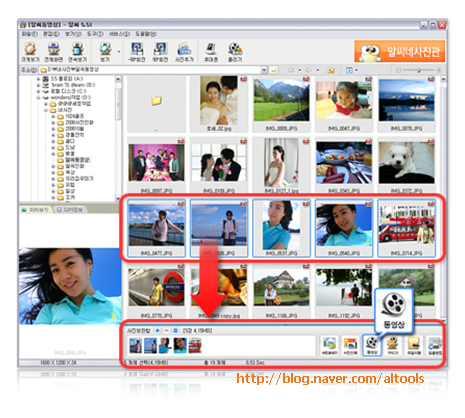Click the down arrow of folder tree scrollbar

point(118,198)
